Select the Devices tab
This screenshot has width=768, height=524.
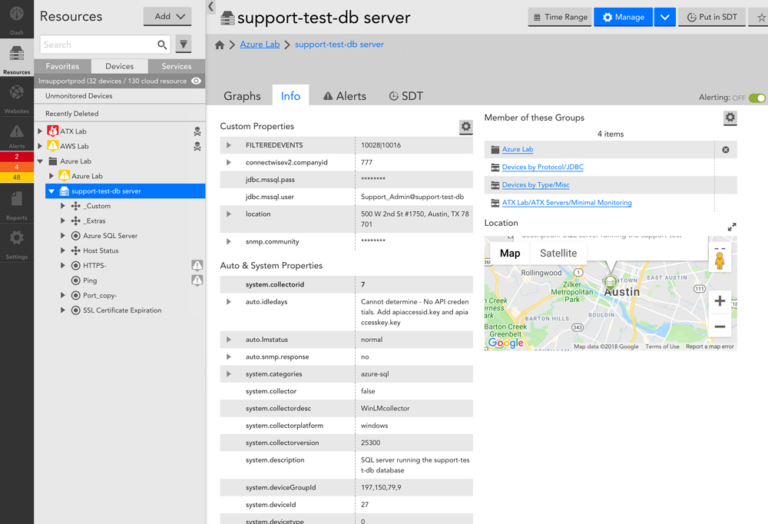coord(120,66)
